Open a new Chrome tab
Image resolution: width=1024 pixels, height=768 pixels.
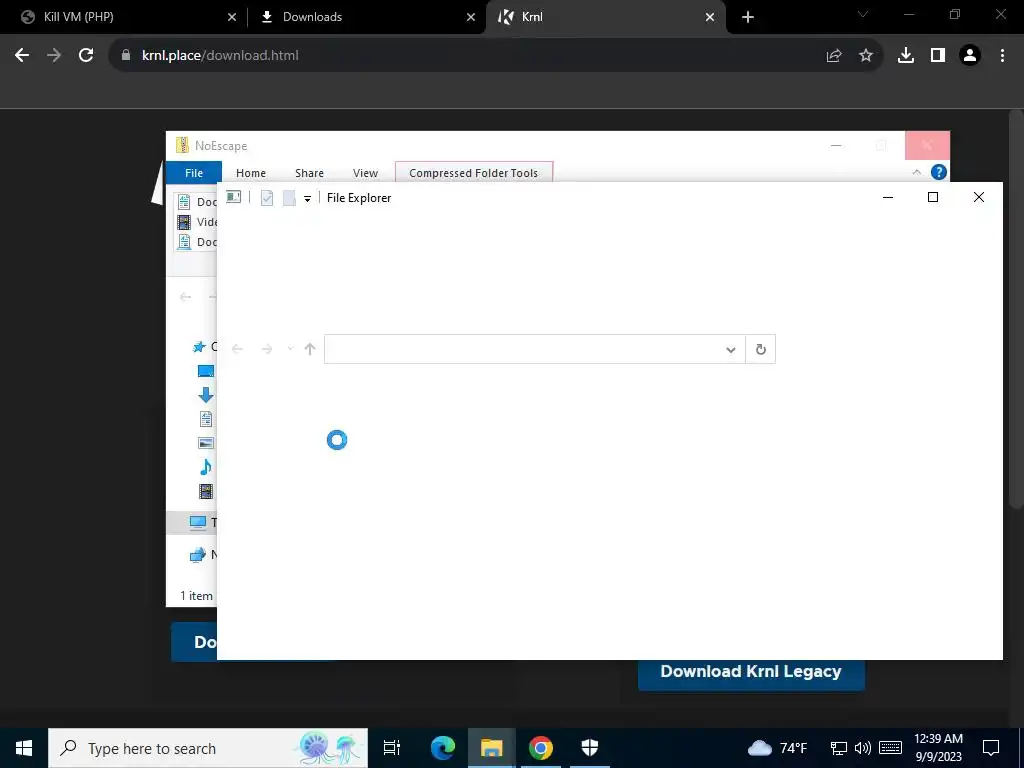748,17
